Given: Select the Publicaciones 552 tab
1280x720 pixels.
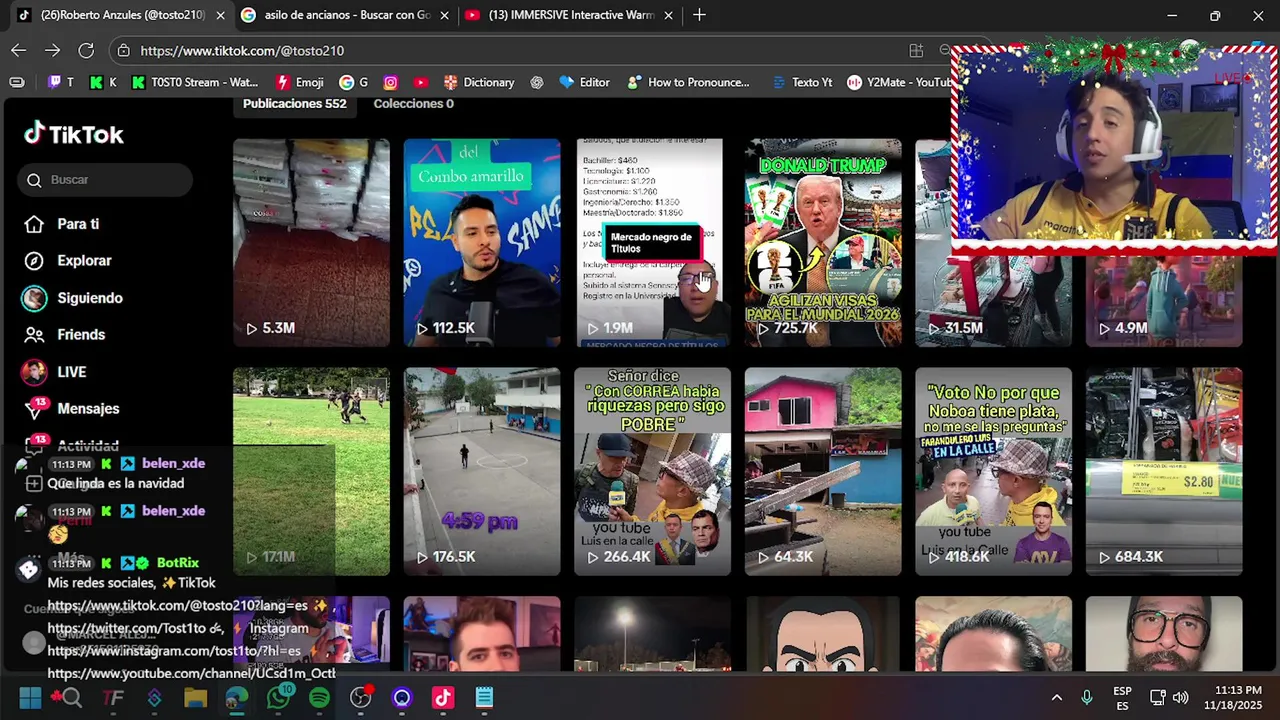Looking at the screenshot, I should click(294, 104).
